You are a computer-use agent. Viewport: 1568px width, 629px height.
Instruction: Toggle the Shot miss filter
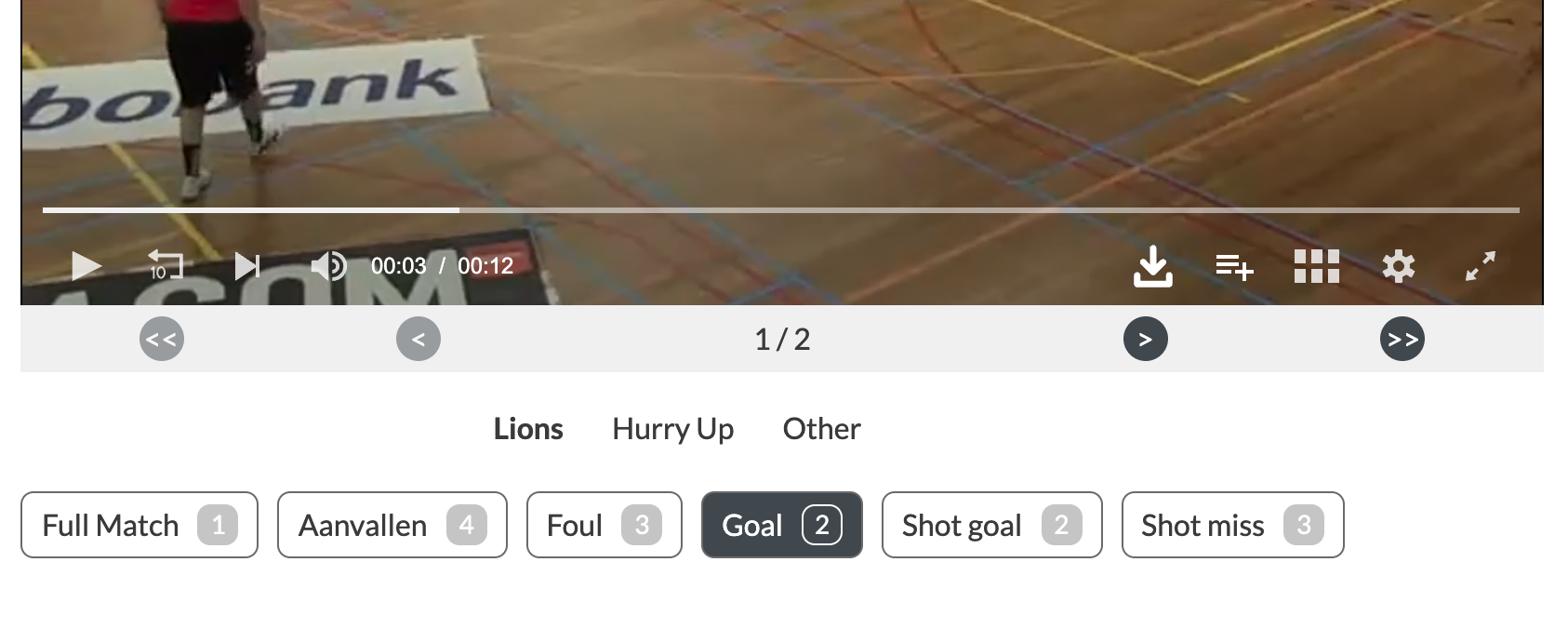click(x=1232, y=525)
